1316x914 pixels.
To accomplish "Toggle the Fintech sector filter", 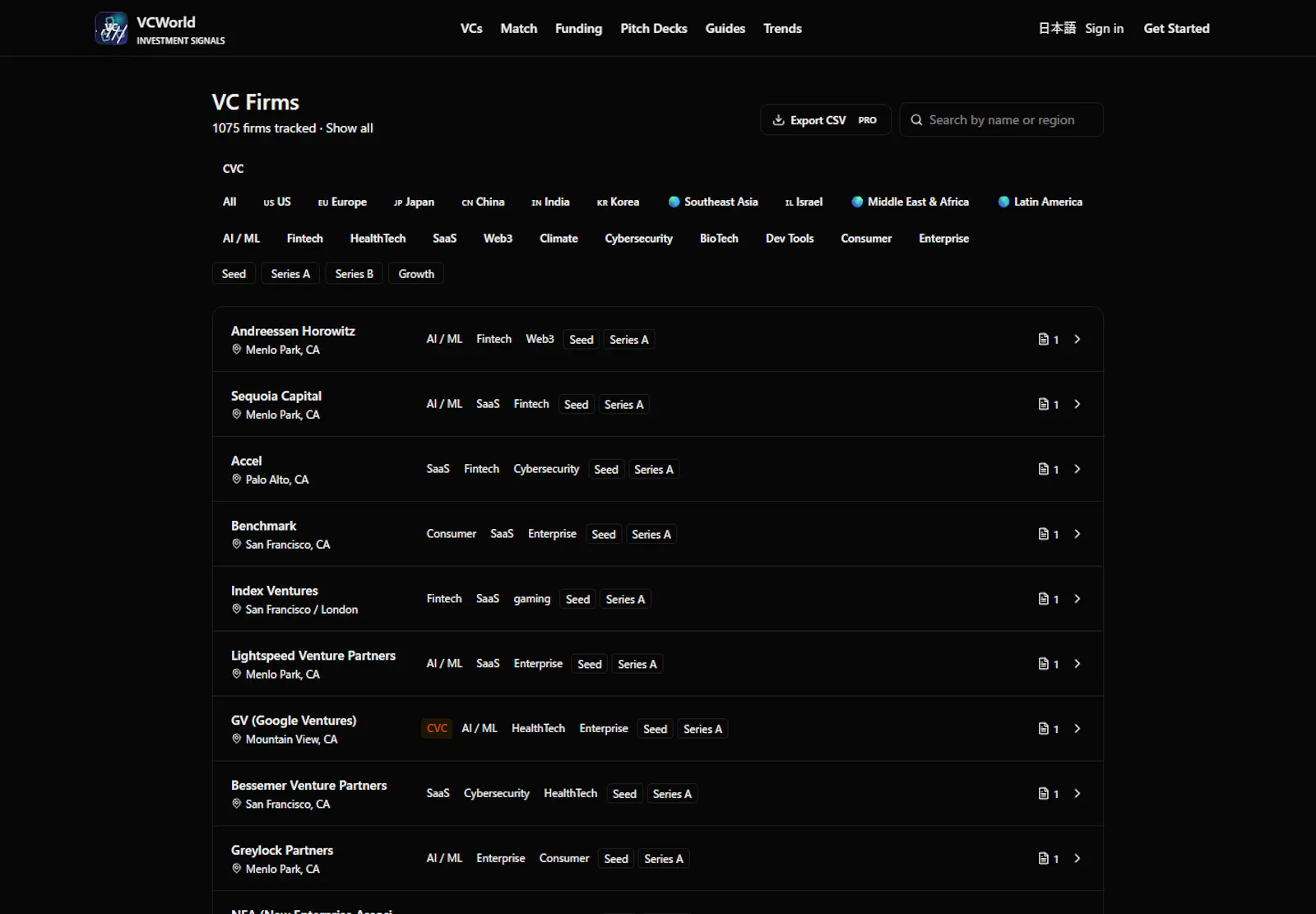I will (x=305, y=239).
